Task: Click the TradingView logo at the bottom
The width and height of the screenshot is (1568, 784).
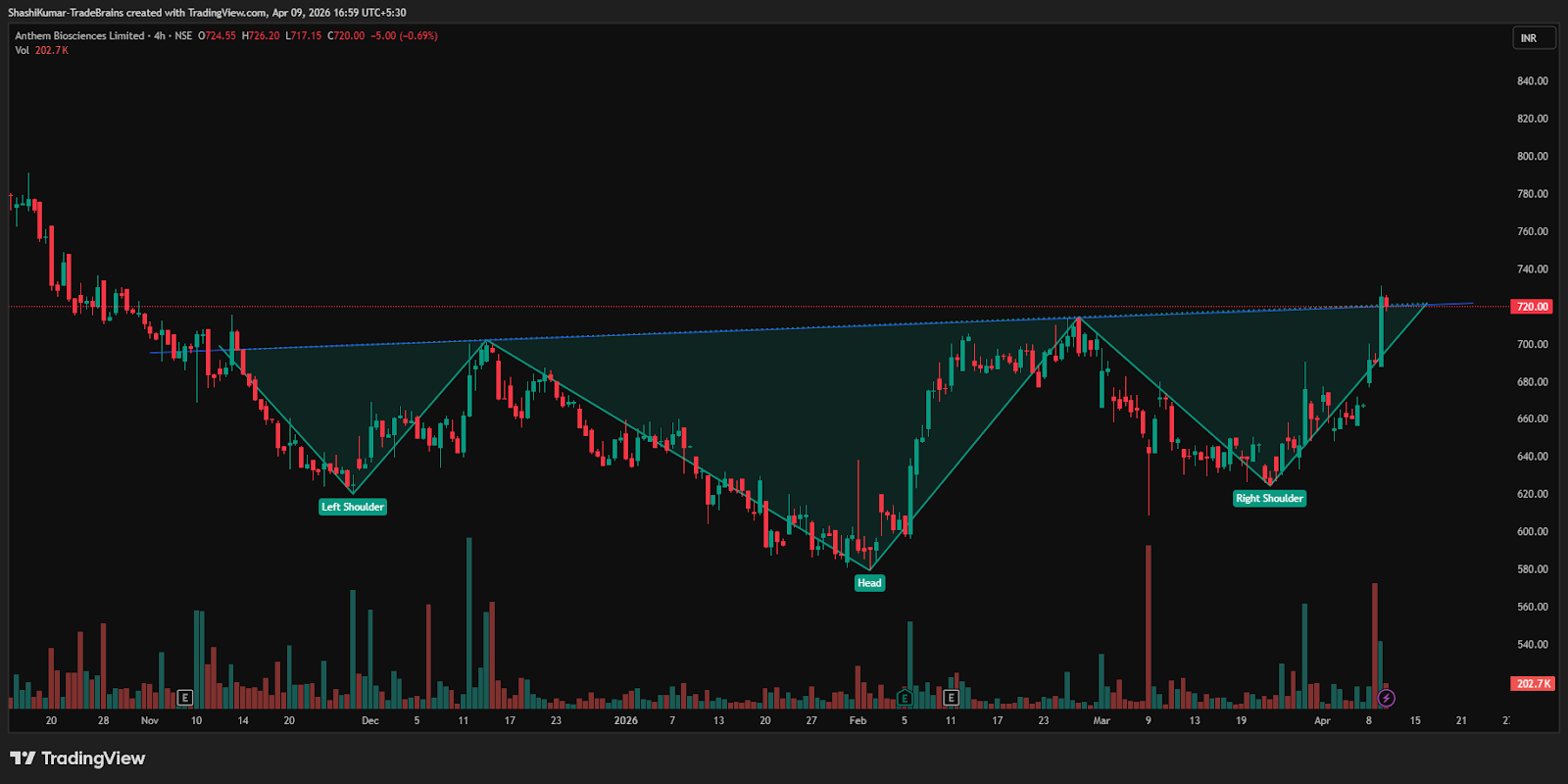Action: 77,759
